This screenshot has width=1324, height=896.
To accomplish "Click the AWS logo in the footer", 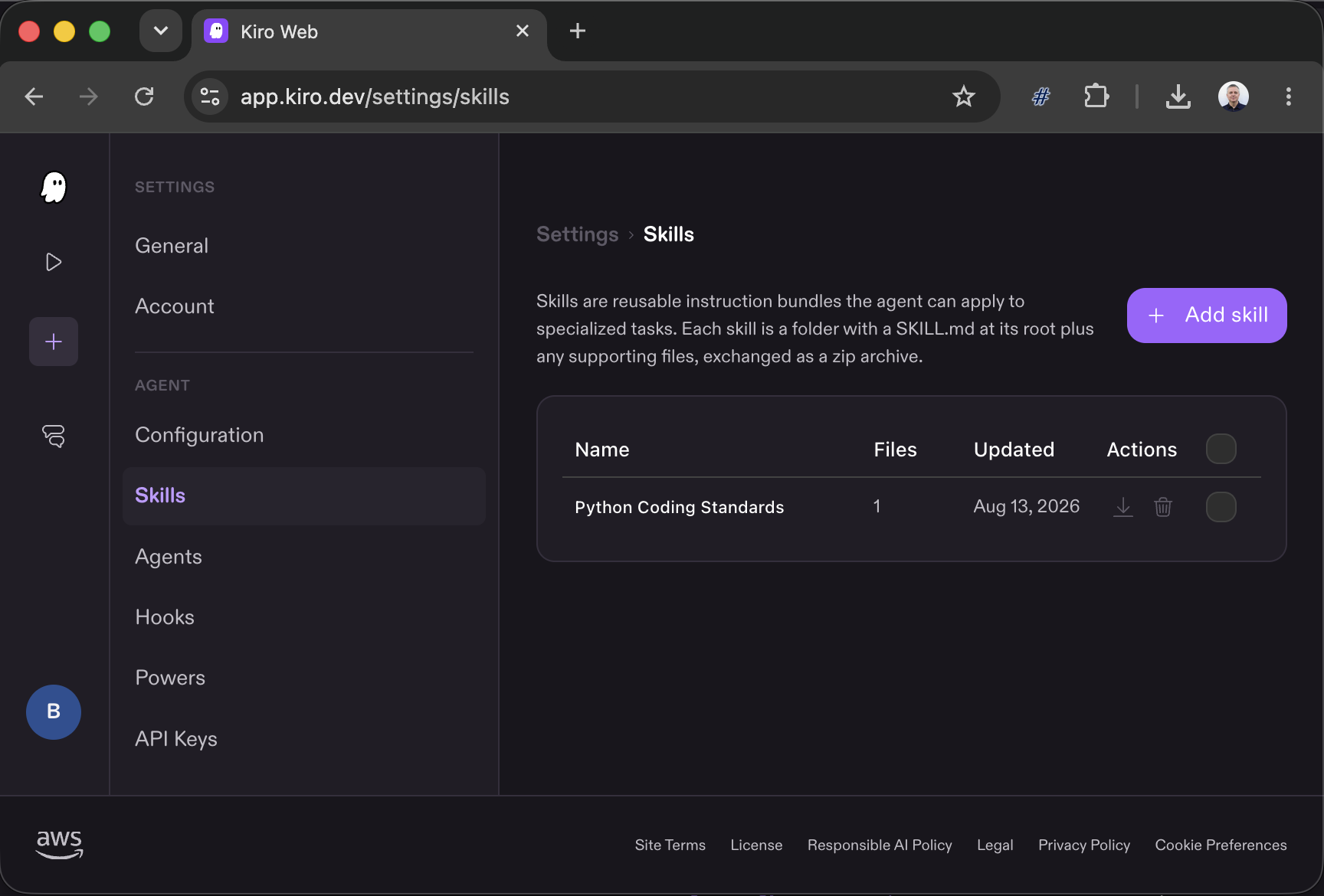I will tap(60, 845).
